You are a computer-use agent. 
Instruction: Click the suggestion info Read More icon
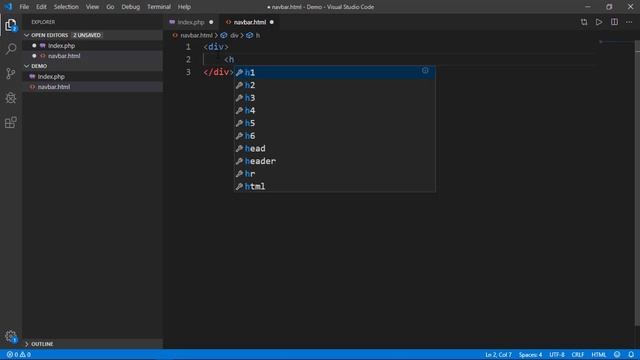click(425, 71)
